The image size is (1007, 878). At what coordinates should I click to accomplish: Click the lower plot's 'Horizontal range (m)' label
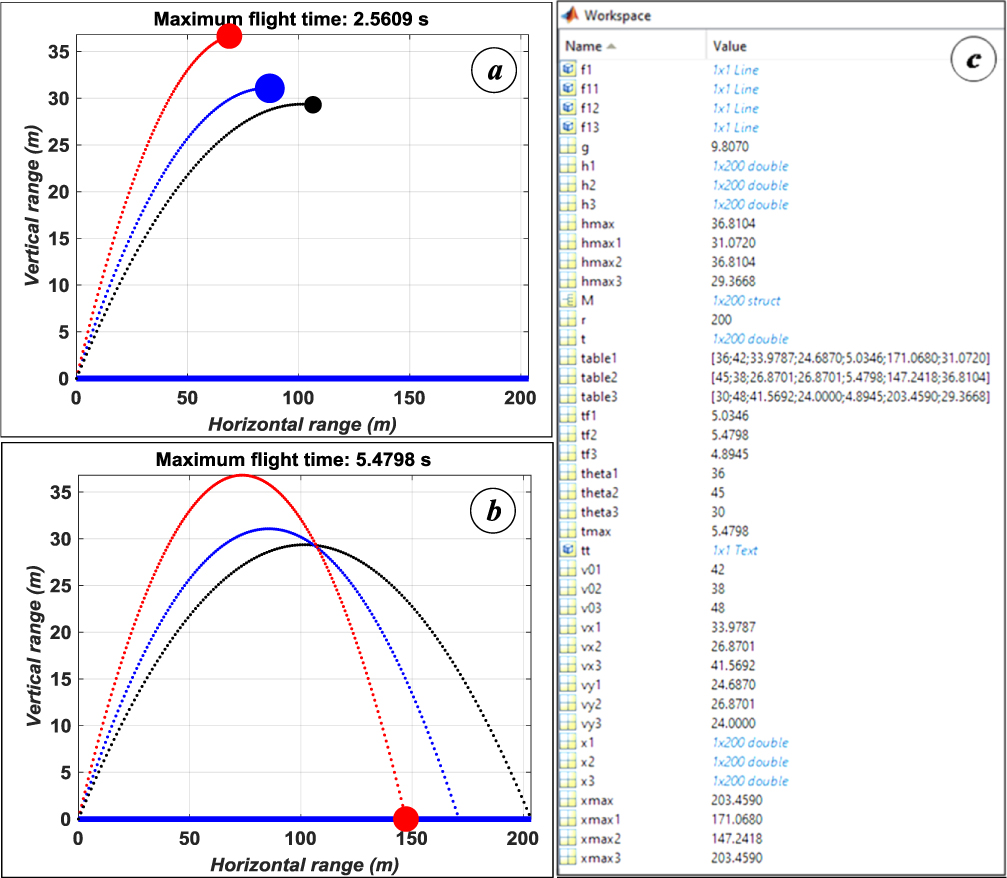click(304, 865)
